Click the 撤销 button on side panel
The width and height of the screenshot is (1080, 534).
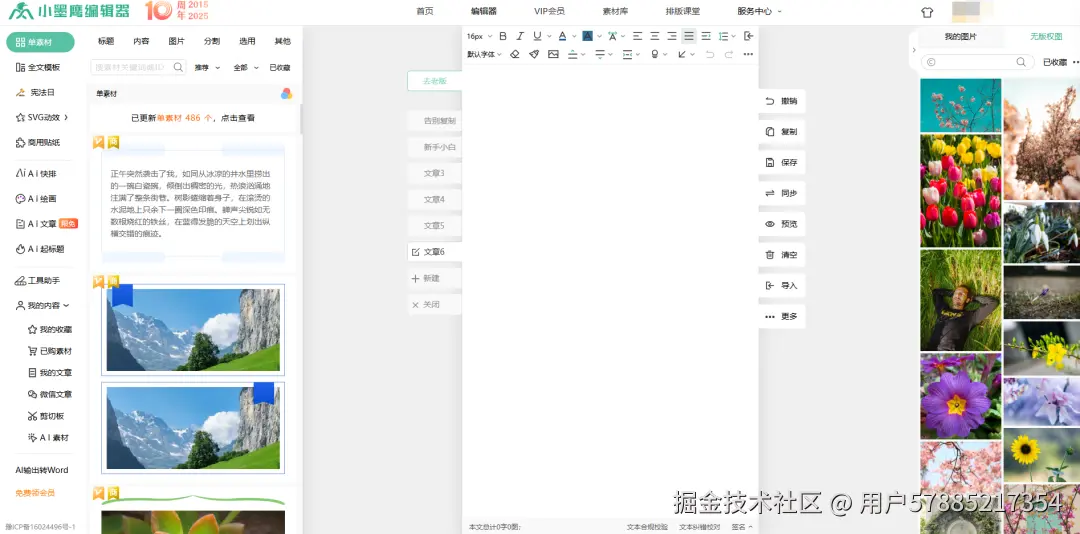[781, 101]
